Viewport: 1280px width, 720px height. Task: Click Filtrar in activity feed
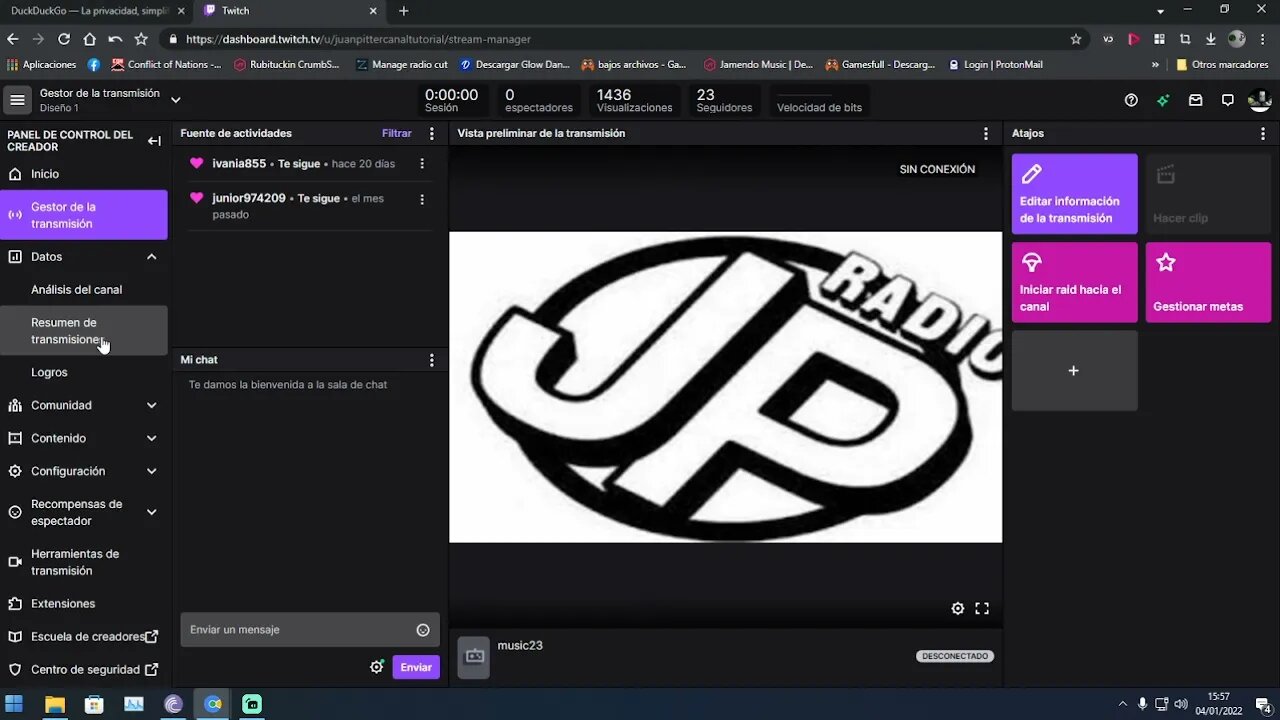click(397, 133)
